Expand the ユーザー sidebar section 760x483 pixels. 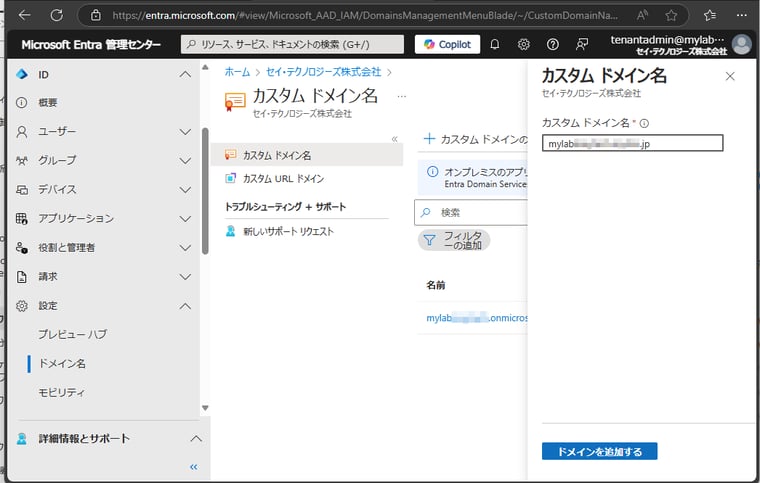point(185,132)
